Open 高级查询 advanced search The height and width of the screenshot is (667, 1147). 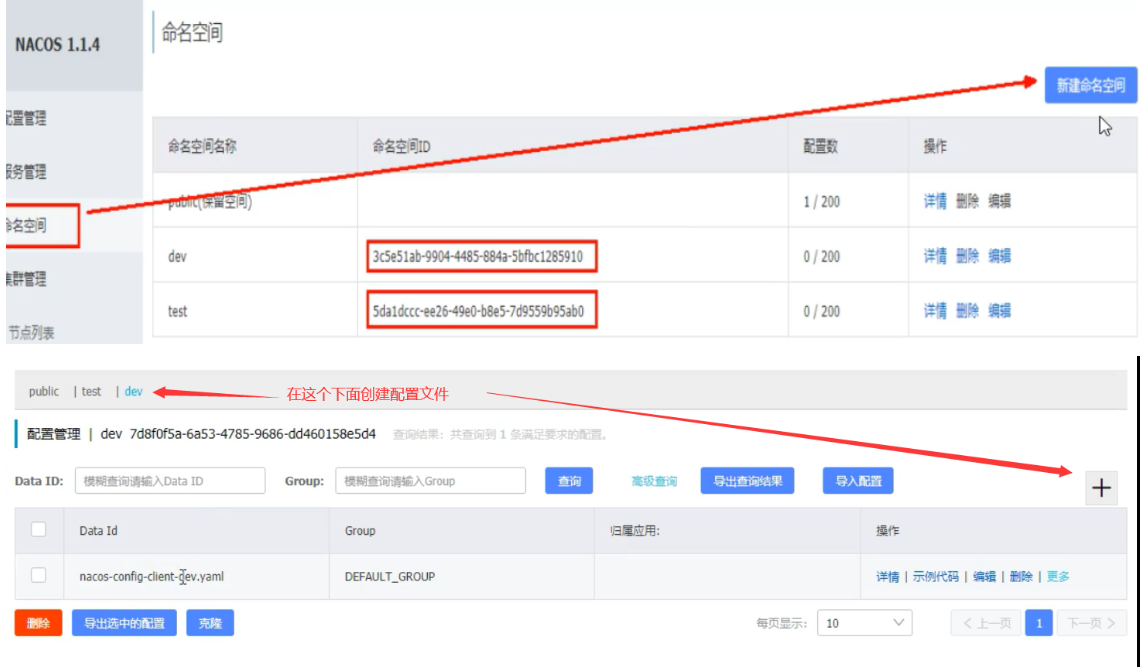pyautogui.click(x=654, y=481)
